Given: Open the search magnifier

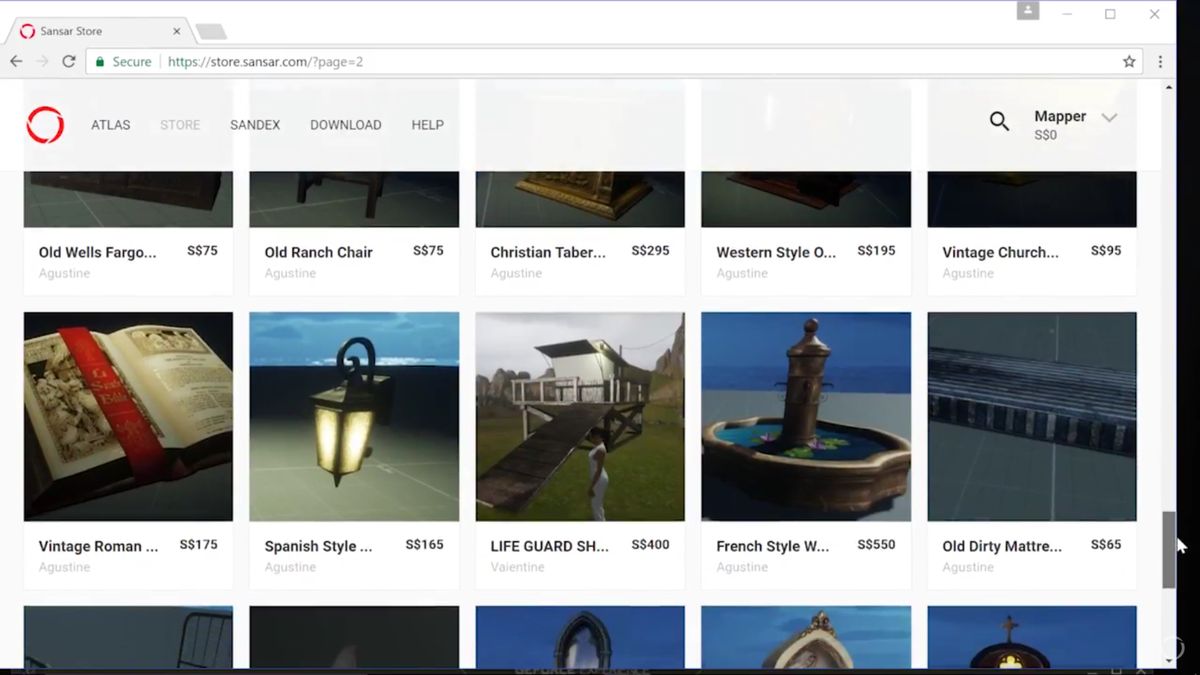Looking at the screenshot, I should [x=998, y=121].
